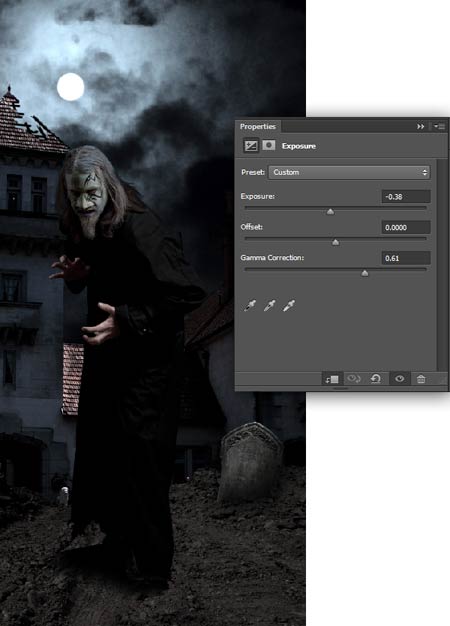The height and width of the screenshot is (626, 450).
Task: Delete the adjustment layer with trash icon
Action: (421, 378)
